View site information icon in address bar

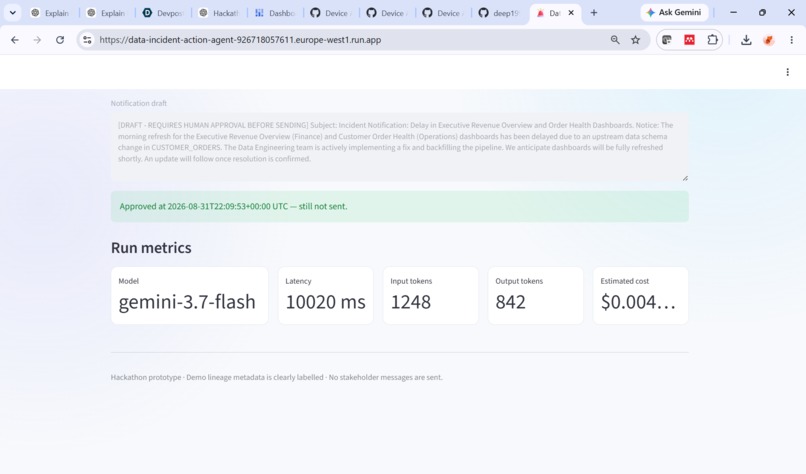tap(87, 40)
